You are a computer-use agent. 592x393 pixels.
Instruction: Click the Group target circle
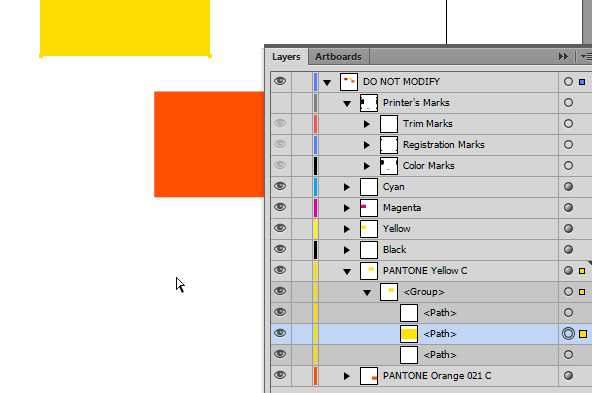[568, 291]
